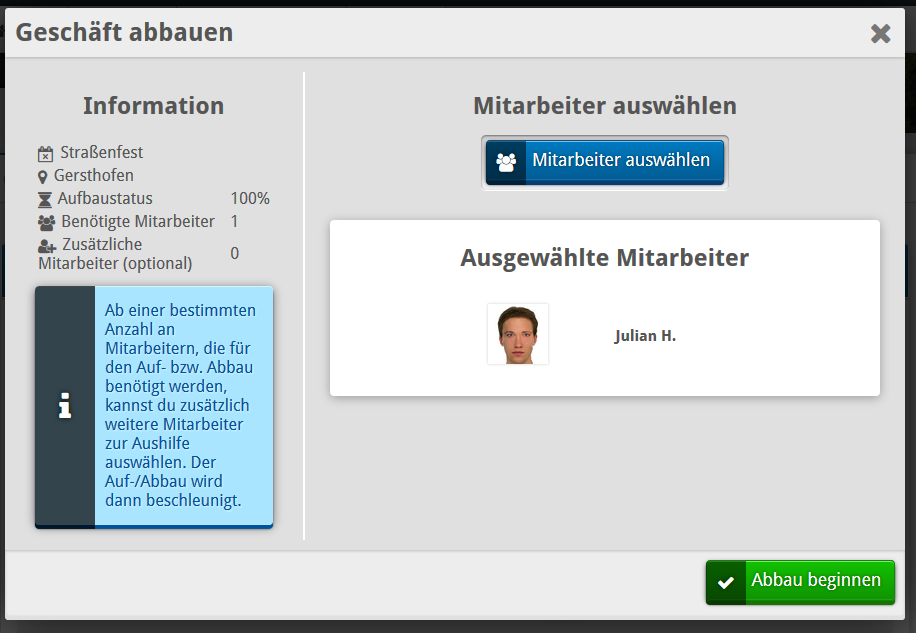
Task: Click the Zusätzliche Mitarbeiter (optional) label
Action: 115,254
